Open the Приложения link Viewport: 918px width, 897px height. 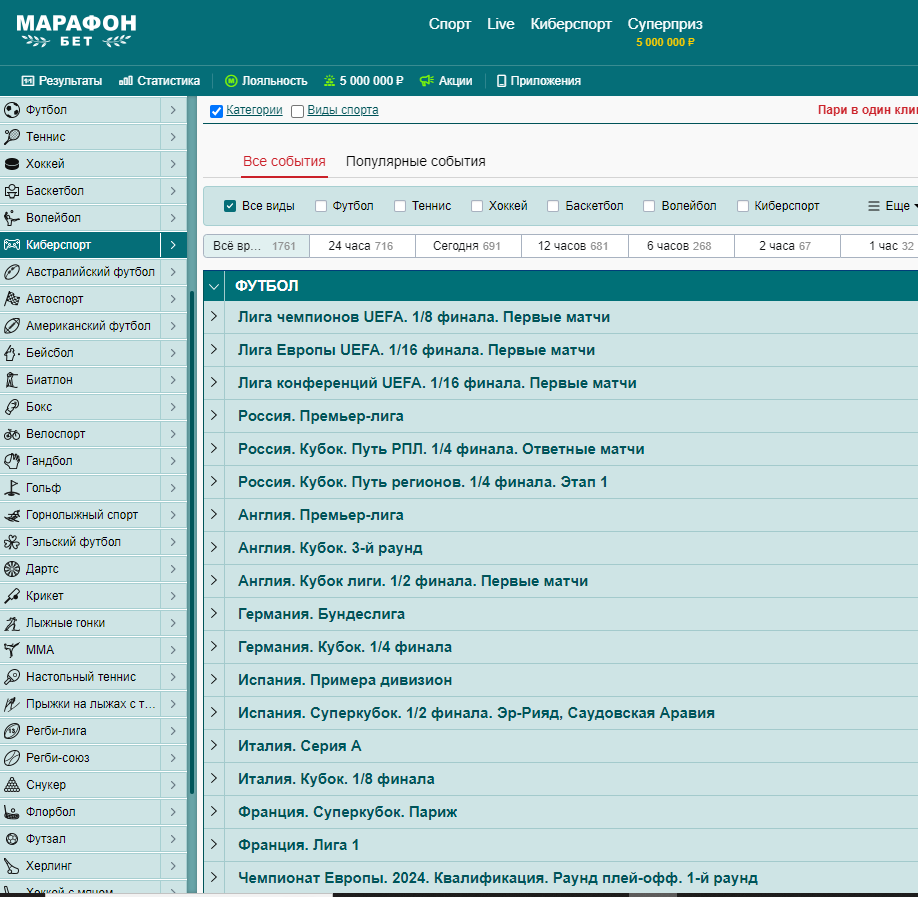pos(539,81)
